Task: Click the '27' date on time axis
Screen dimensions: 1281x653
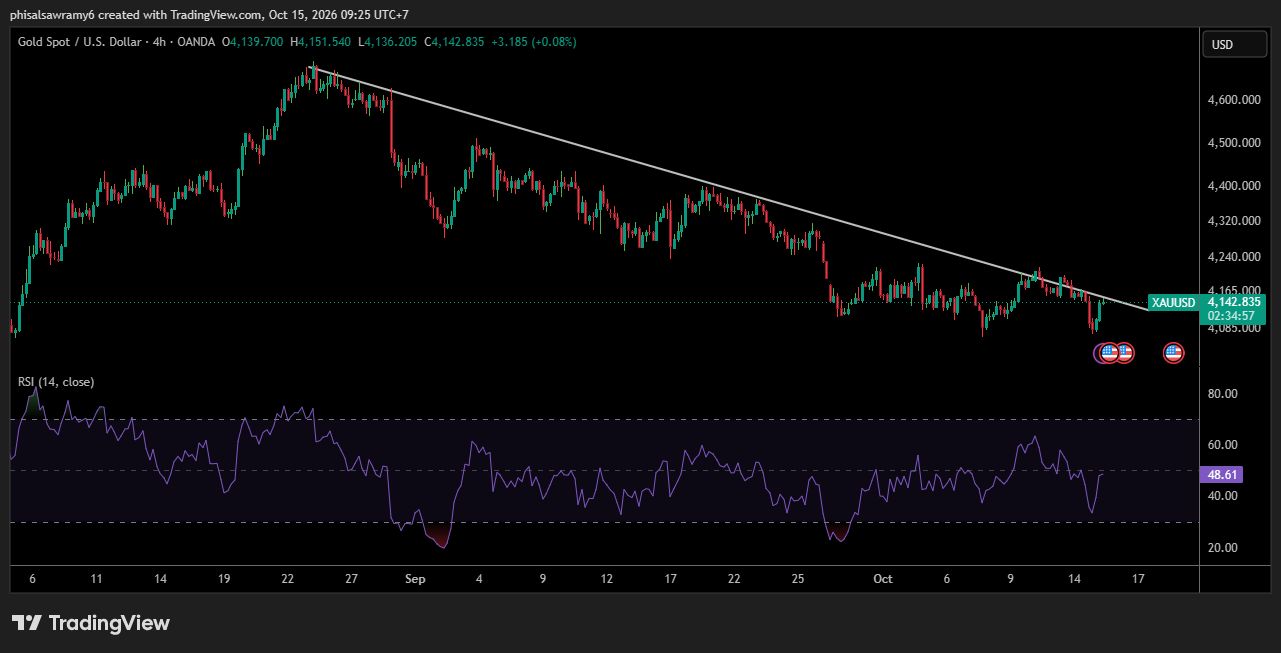Action: point(351,579)
